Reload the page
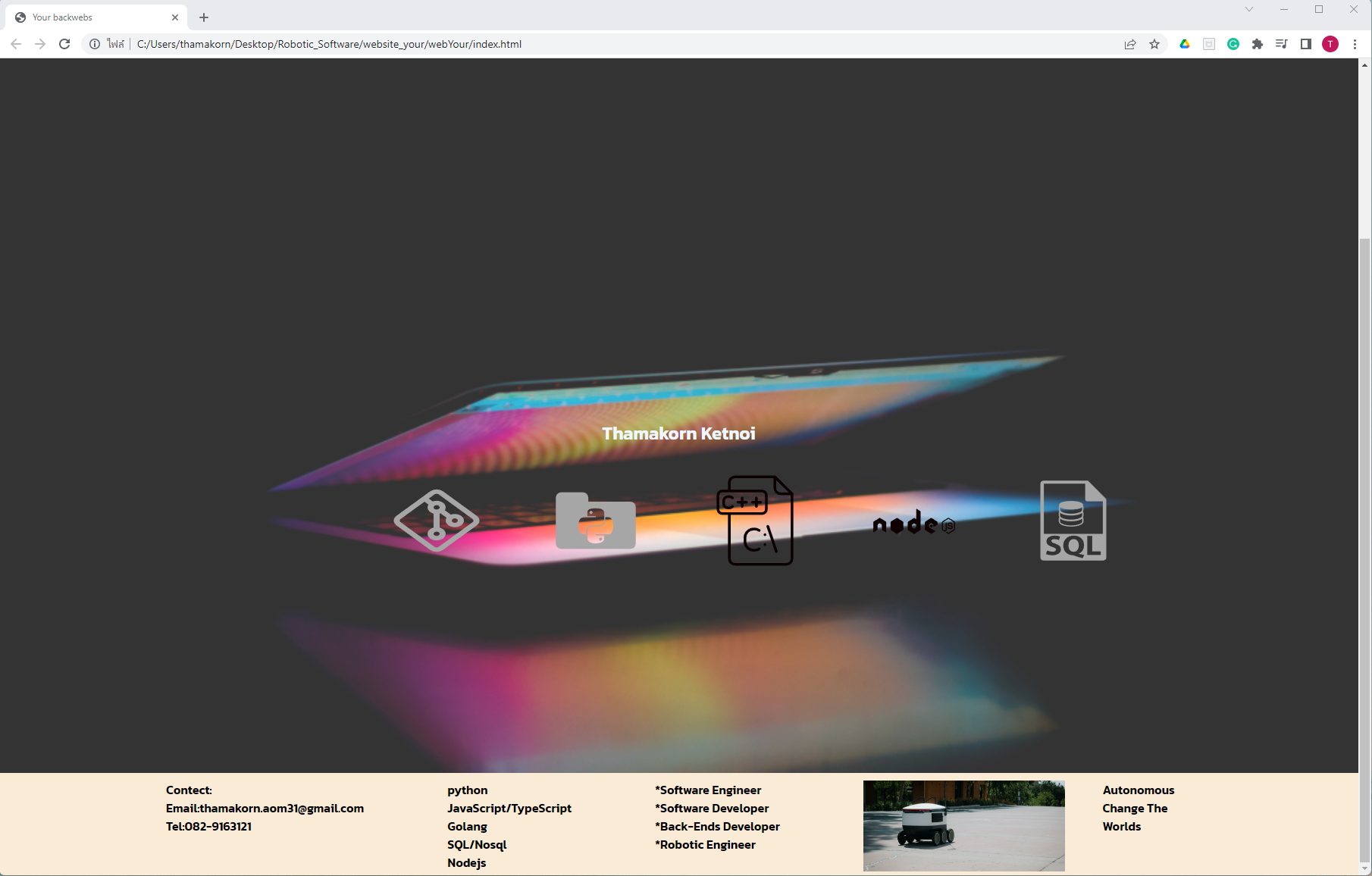This screenshot has height=876, width=1372. click(x=64, y=44)
